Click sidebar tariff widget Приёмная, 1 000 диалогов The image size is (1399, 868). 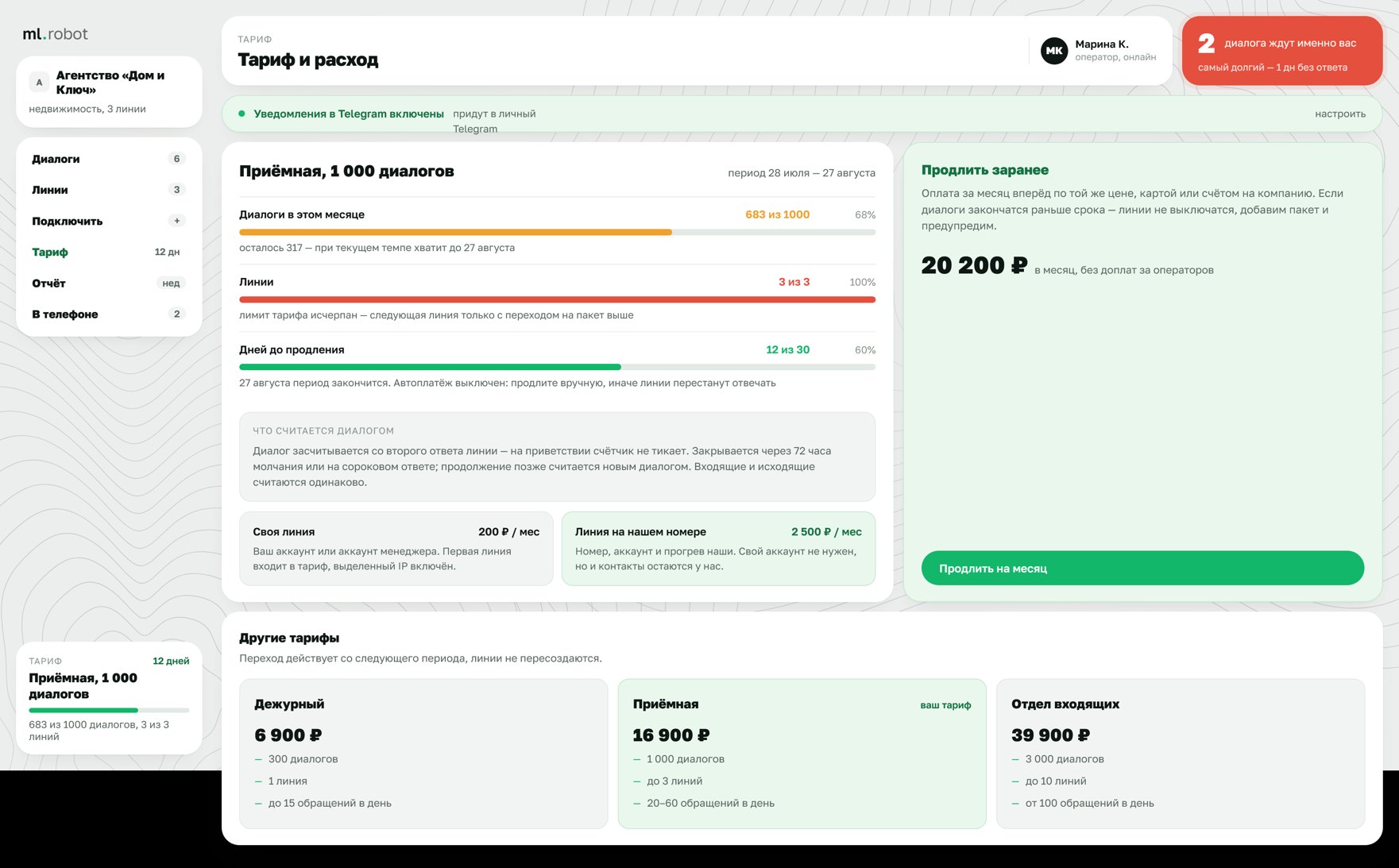coord(109,698)
